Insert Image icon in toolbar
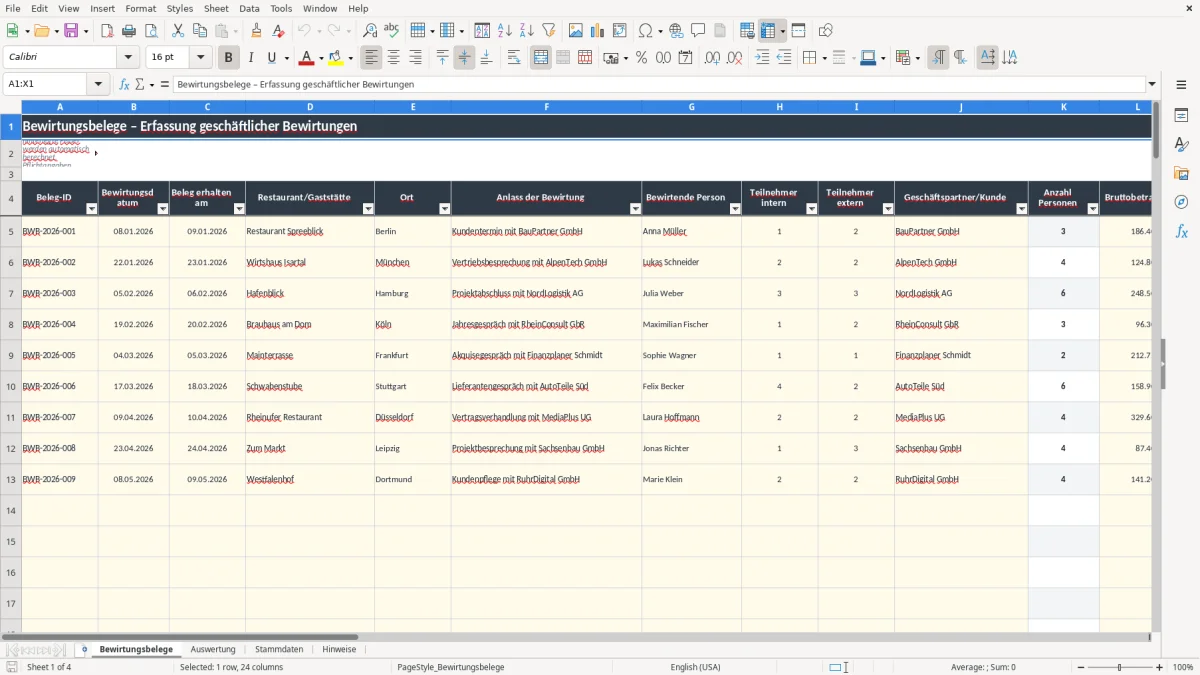 (576, 31)
